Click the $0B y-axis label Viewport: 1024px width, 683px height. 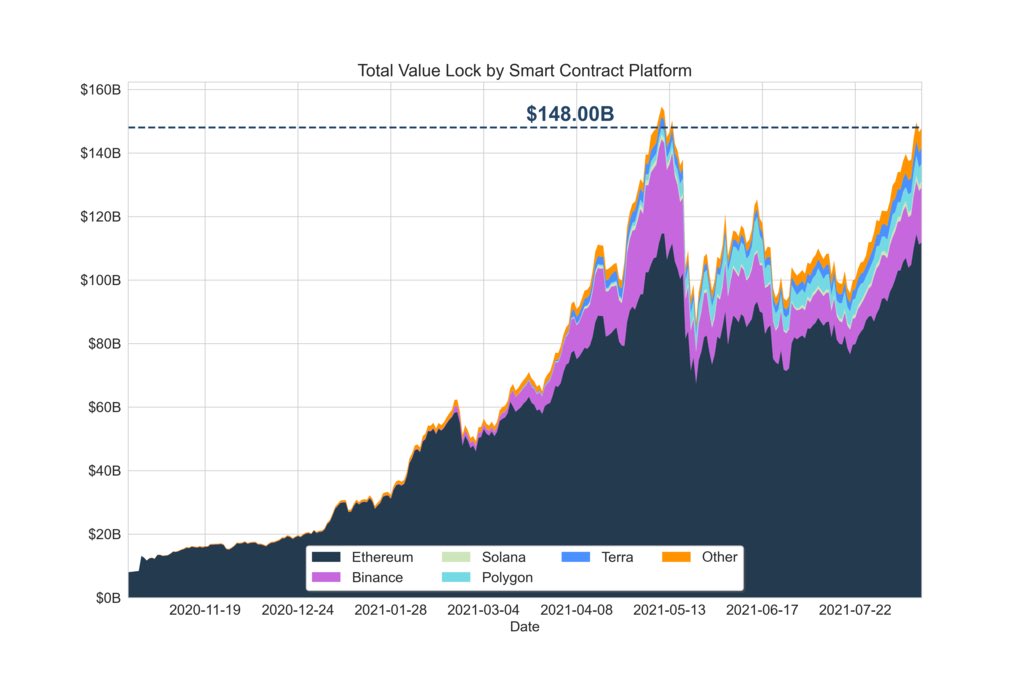[x=108, y=598]
